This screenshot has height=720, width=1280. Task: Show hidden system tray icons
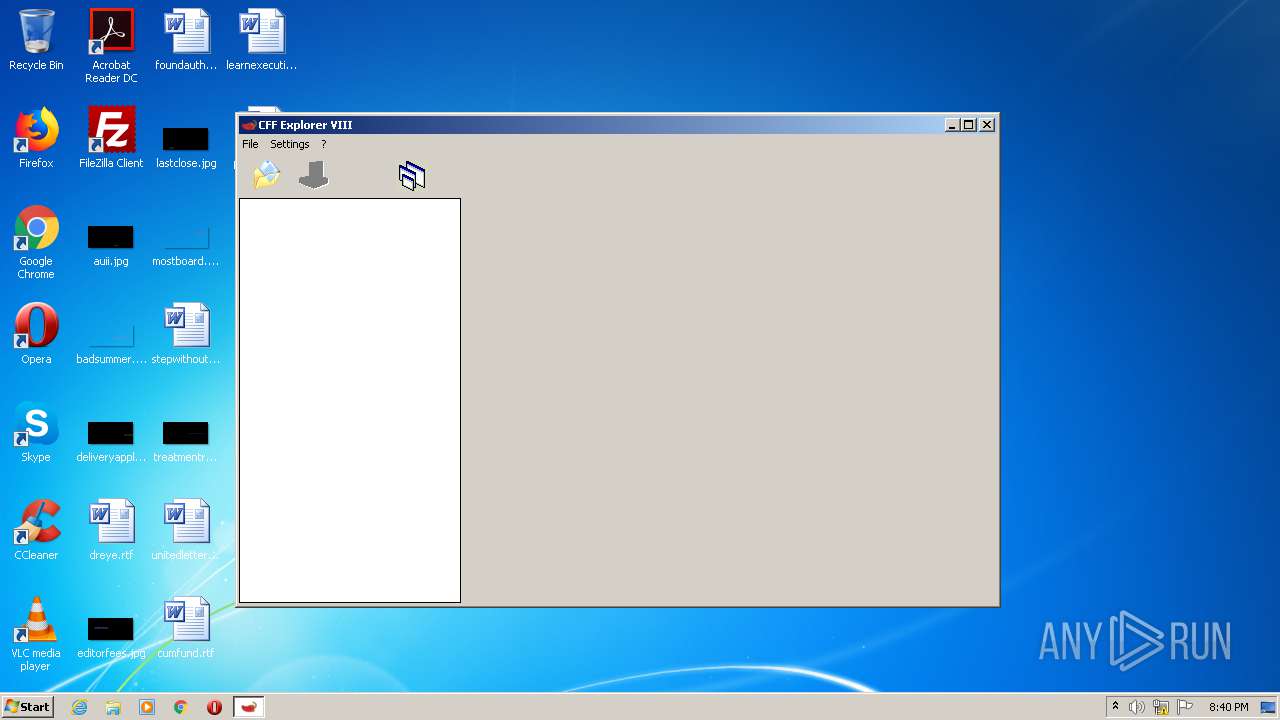[x=1115, y=707]
